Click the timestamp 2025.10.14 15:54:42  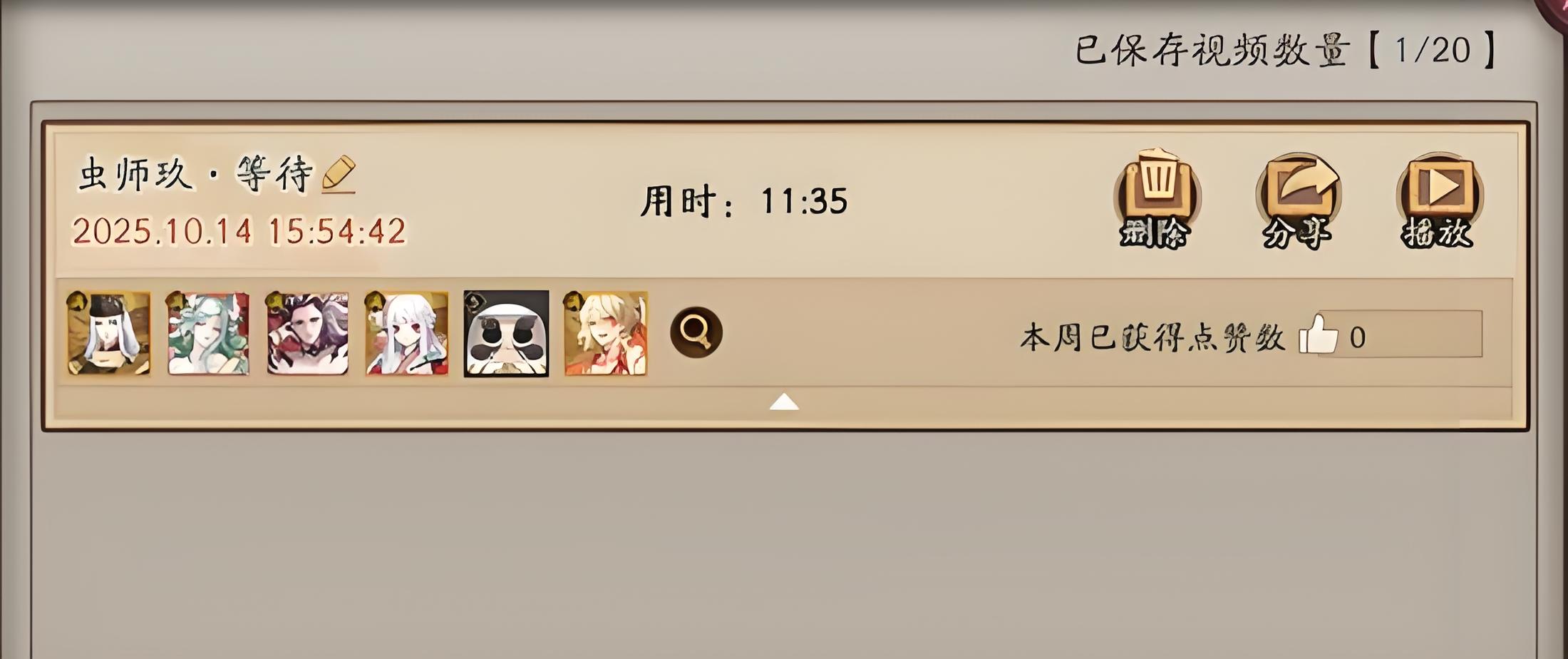tap(239, 232)
